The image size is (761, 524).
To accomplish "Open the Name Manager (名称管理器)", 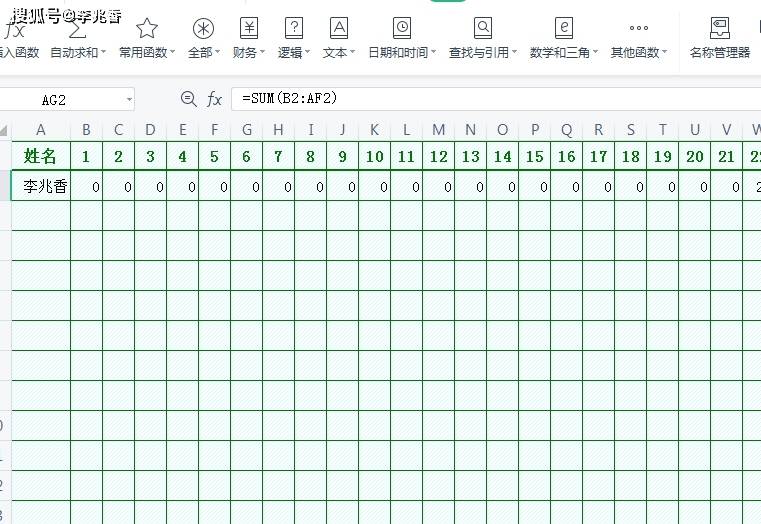I will 719,28.
